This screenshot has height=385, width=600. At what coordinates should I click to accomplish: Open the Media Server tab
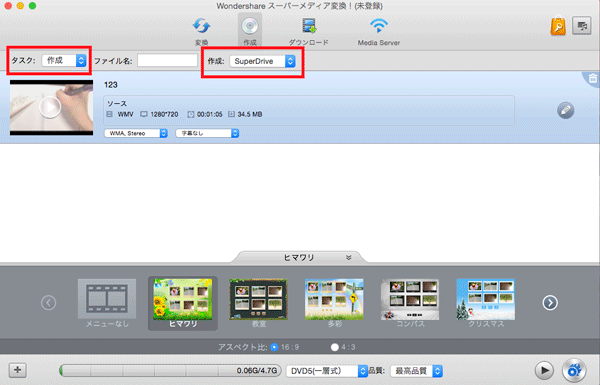(x=378, y=31)
